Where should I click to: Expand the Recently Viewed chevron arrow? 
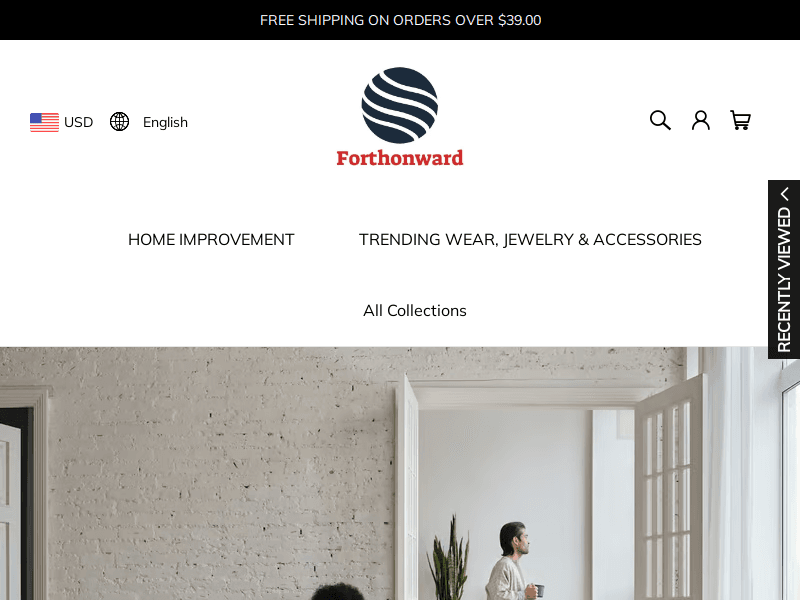[x=784, y=194]
